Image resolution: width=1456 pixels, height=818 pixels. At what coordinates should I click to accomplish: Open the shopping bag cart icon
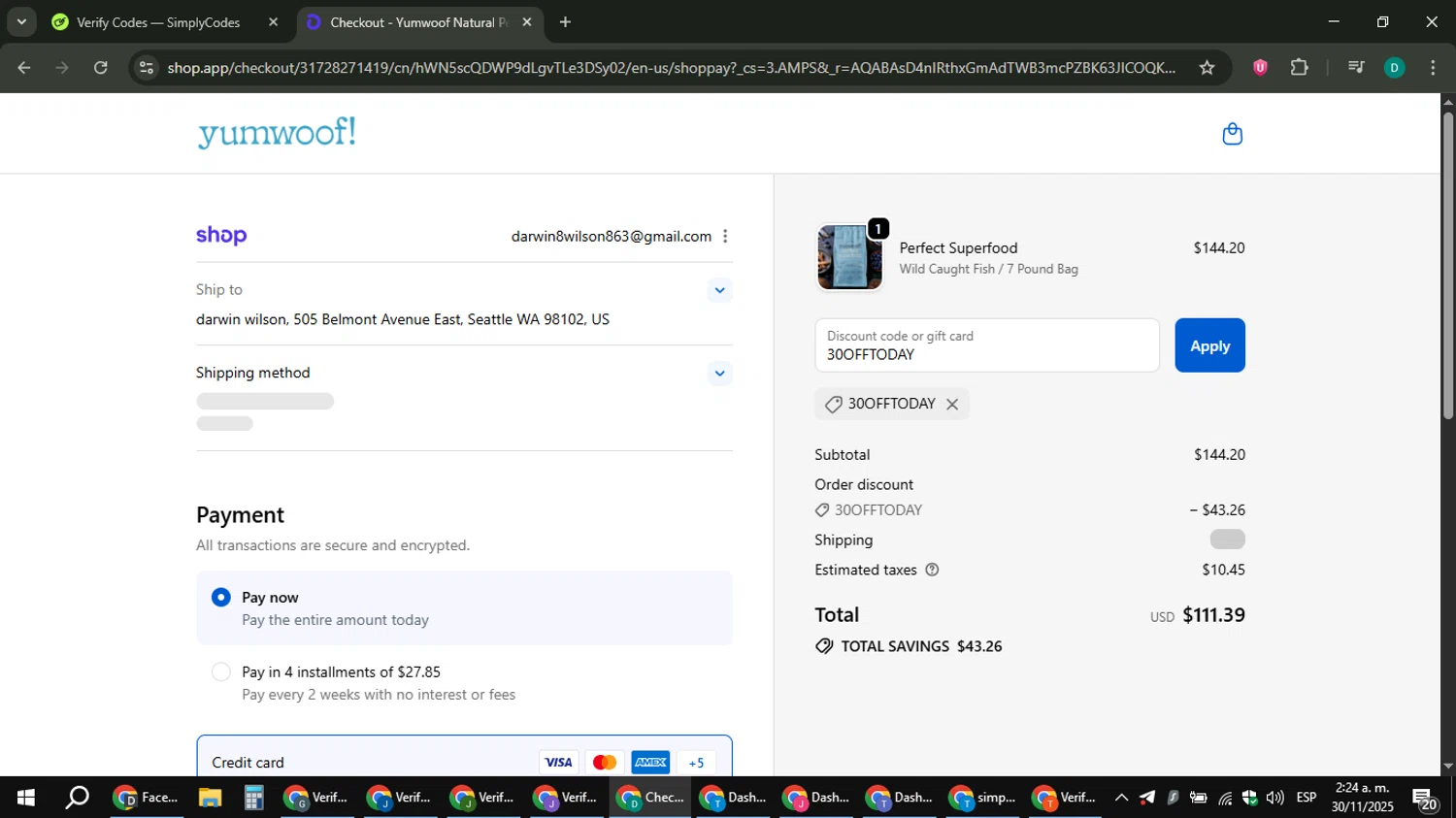pyautogui.click(x=1232, y=134)
